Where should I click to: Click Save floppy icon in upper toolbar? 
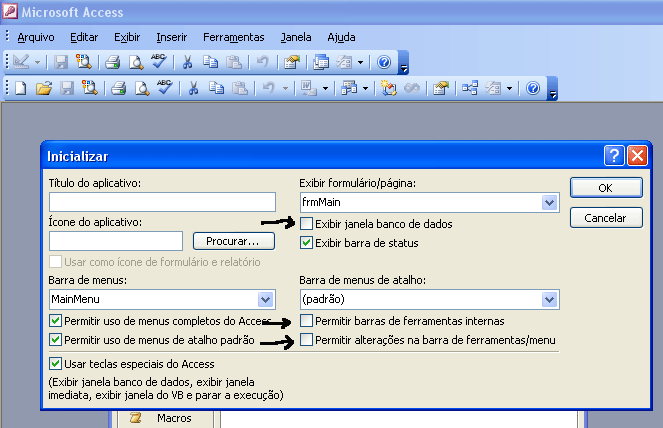pyautogui.click(x=61, y=62)
